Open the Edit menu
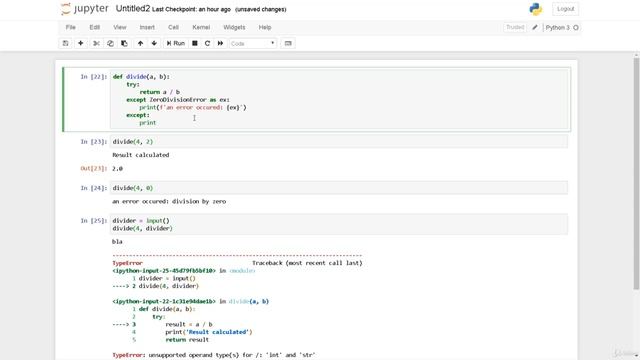This screenshot has height=360, width=640. click(95, 27)
